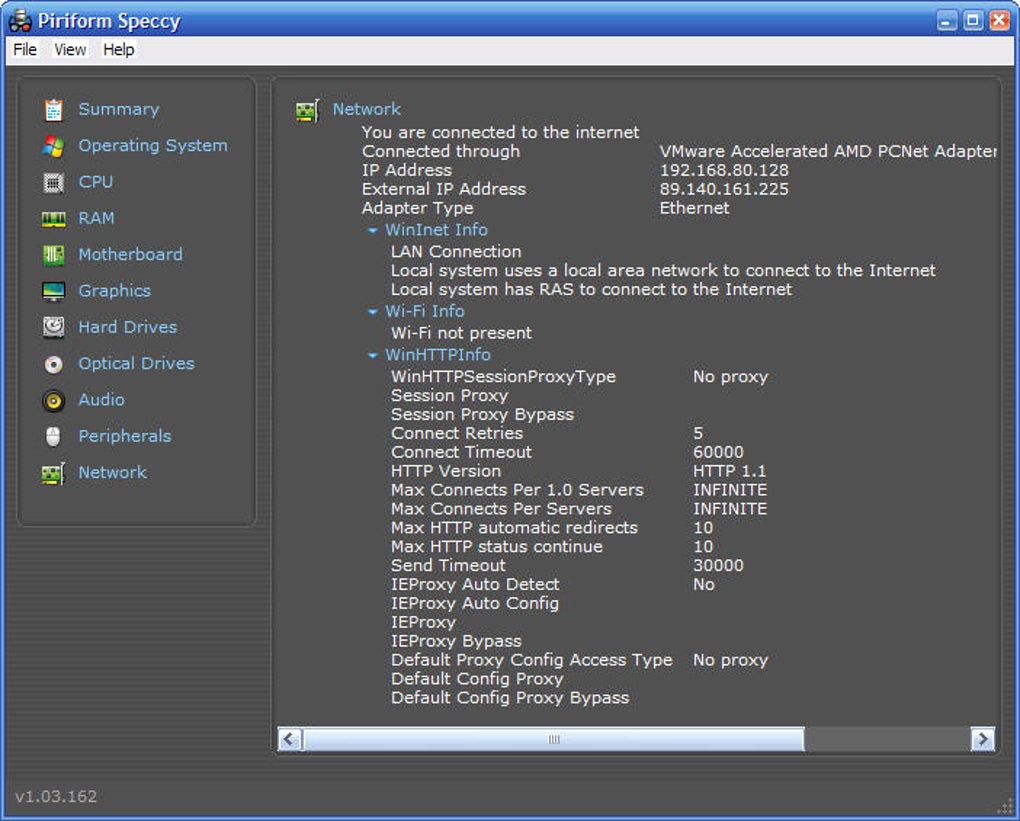This screenshot has width=1020, height=821.
Task: Click the LAN Connection row
Action: click(x=455, y=252)
